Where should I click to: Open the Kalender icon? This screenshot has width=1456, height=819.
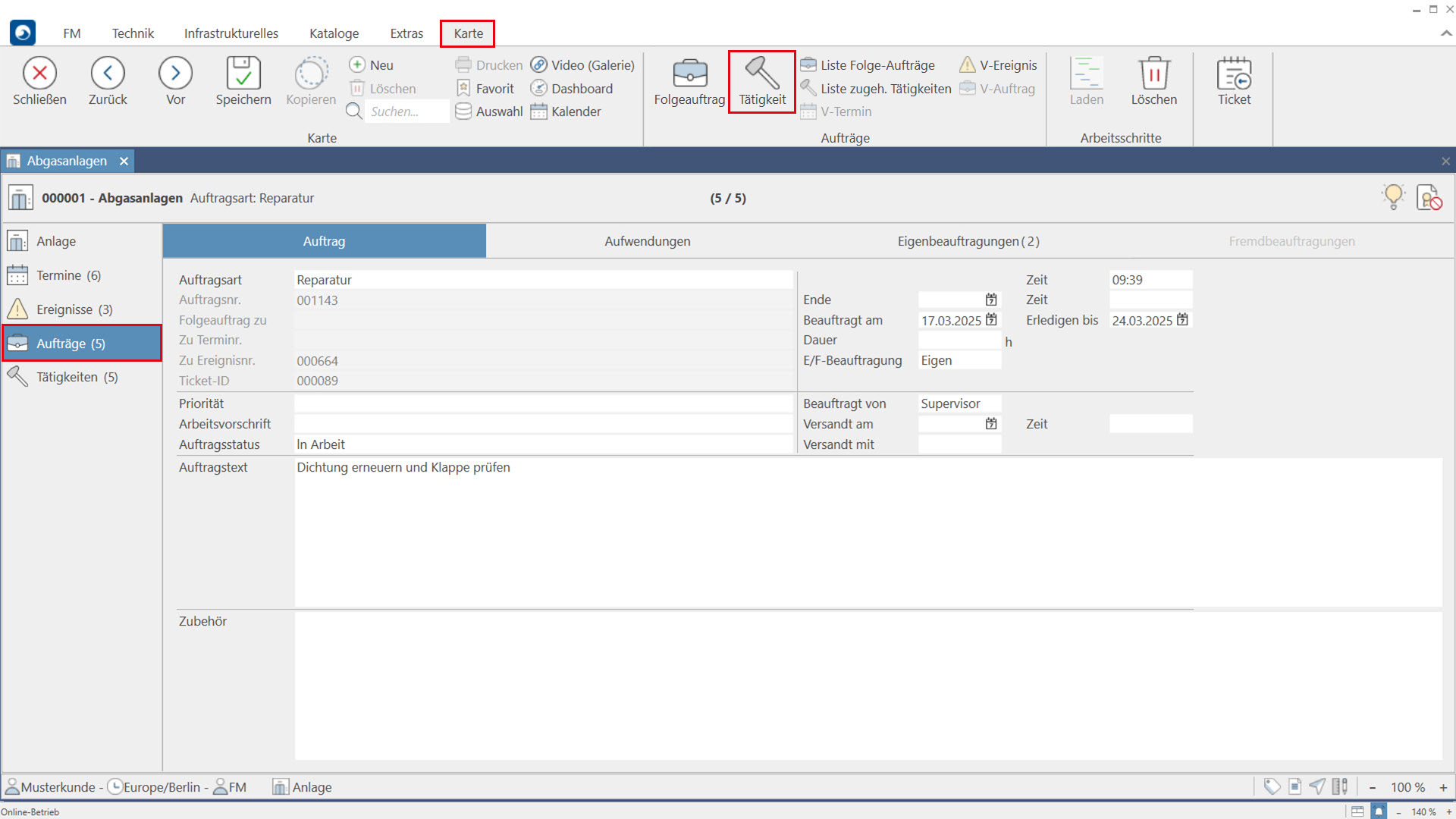(538, 111)
